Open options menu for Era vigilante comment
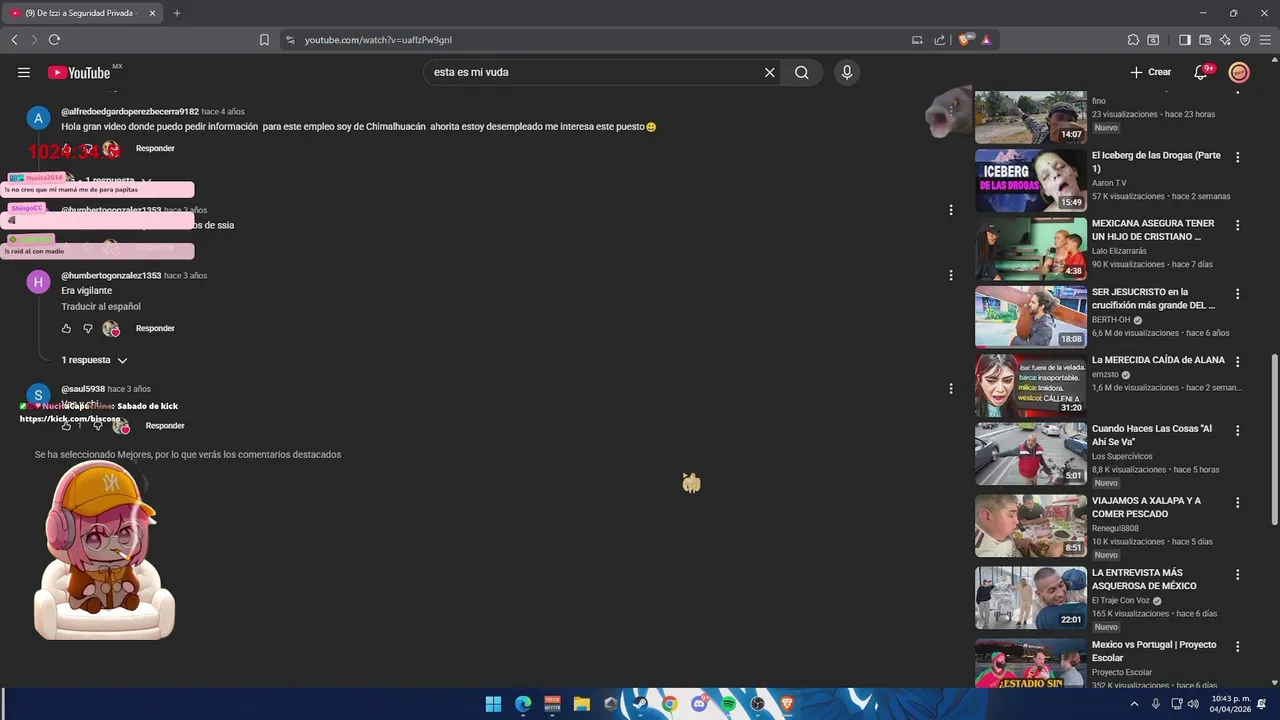The height and width of the screenshot is (720, 1280). click(951, 275)
